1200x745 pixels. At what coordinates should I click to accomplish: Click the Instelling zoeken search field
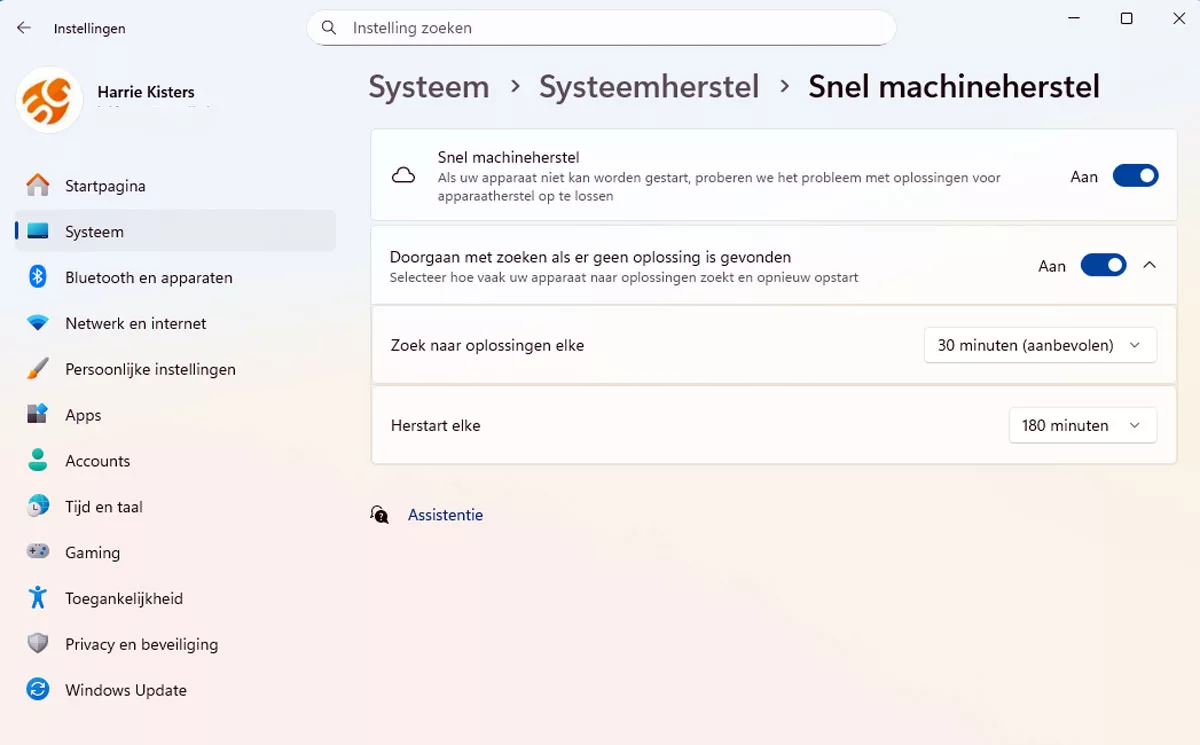pos(610,28)
